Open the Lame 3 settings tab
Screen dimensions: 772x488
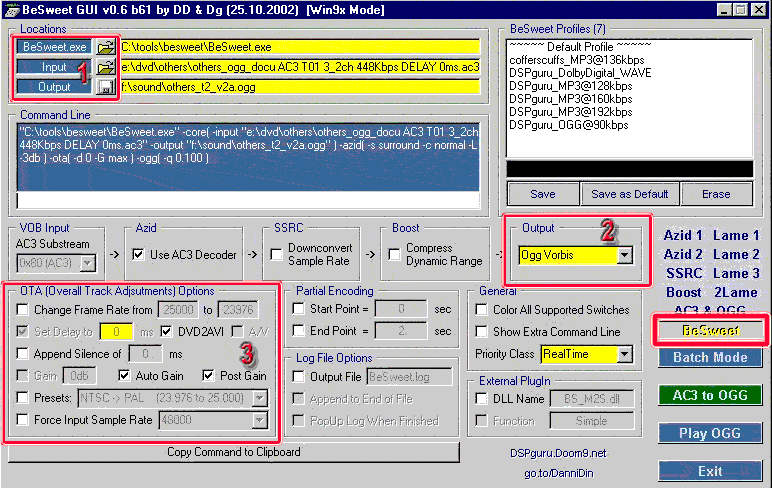tap(736, 273)
